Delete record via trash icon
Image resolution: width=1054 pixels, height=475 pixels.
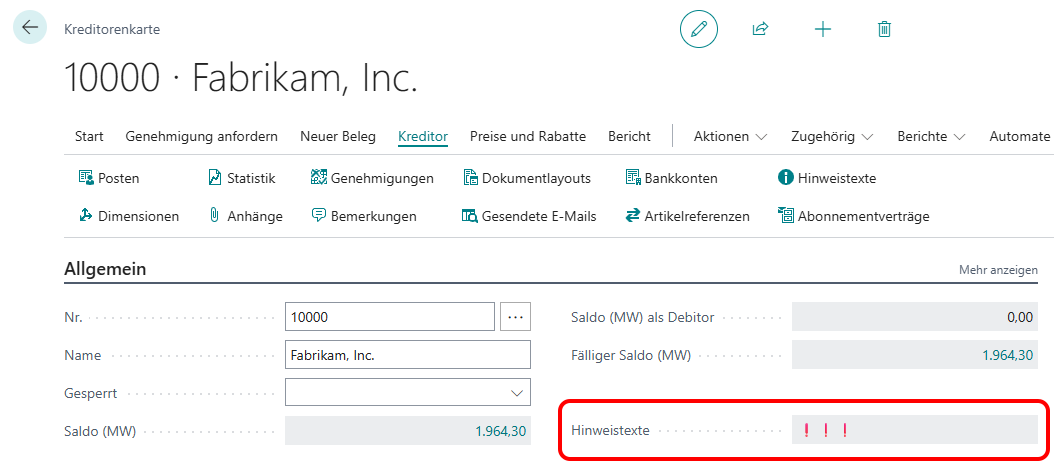(885, 29)
